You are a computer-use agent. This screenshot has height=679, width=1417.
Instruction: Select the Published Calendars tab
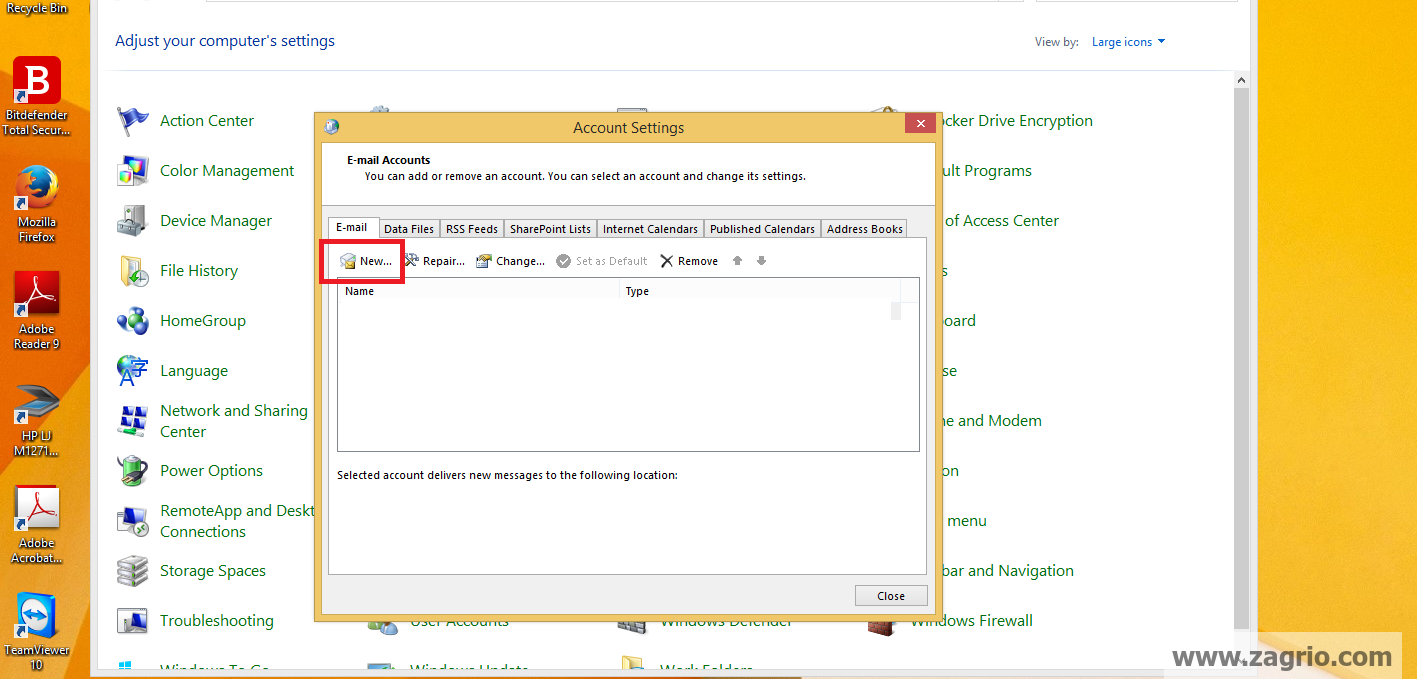point(762,229)
